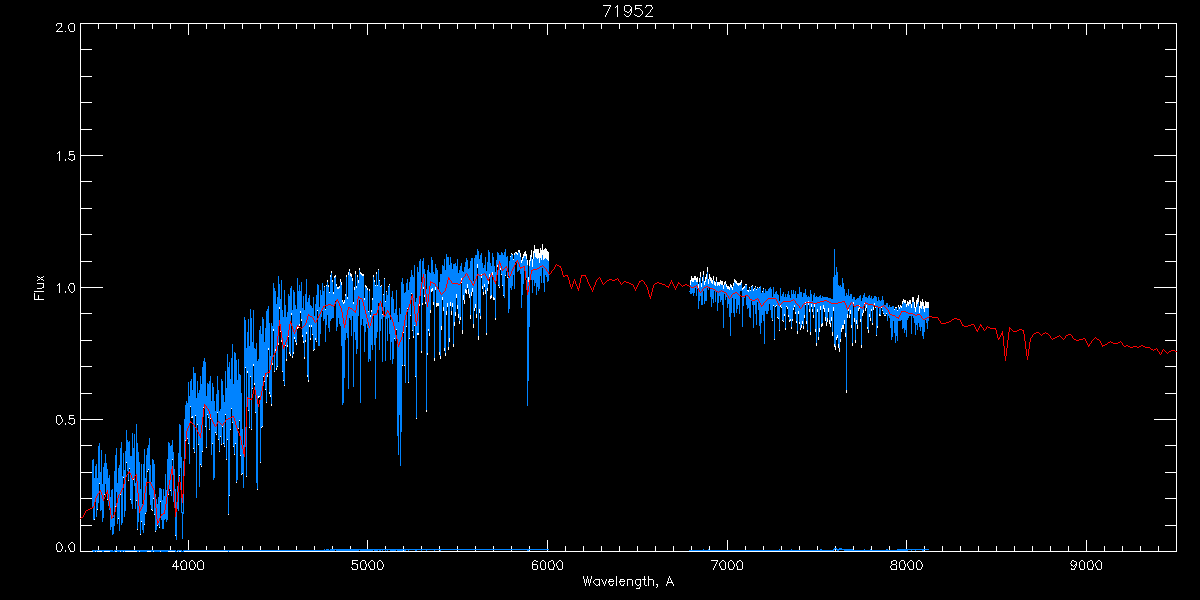Click the 1.0 tick label on the flux axis
Image resolution: width=1200 pixels, height=600 pixels.
tap(65, 288)
